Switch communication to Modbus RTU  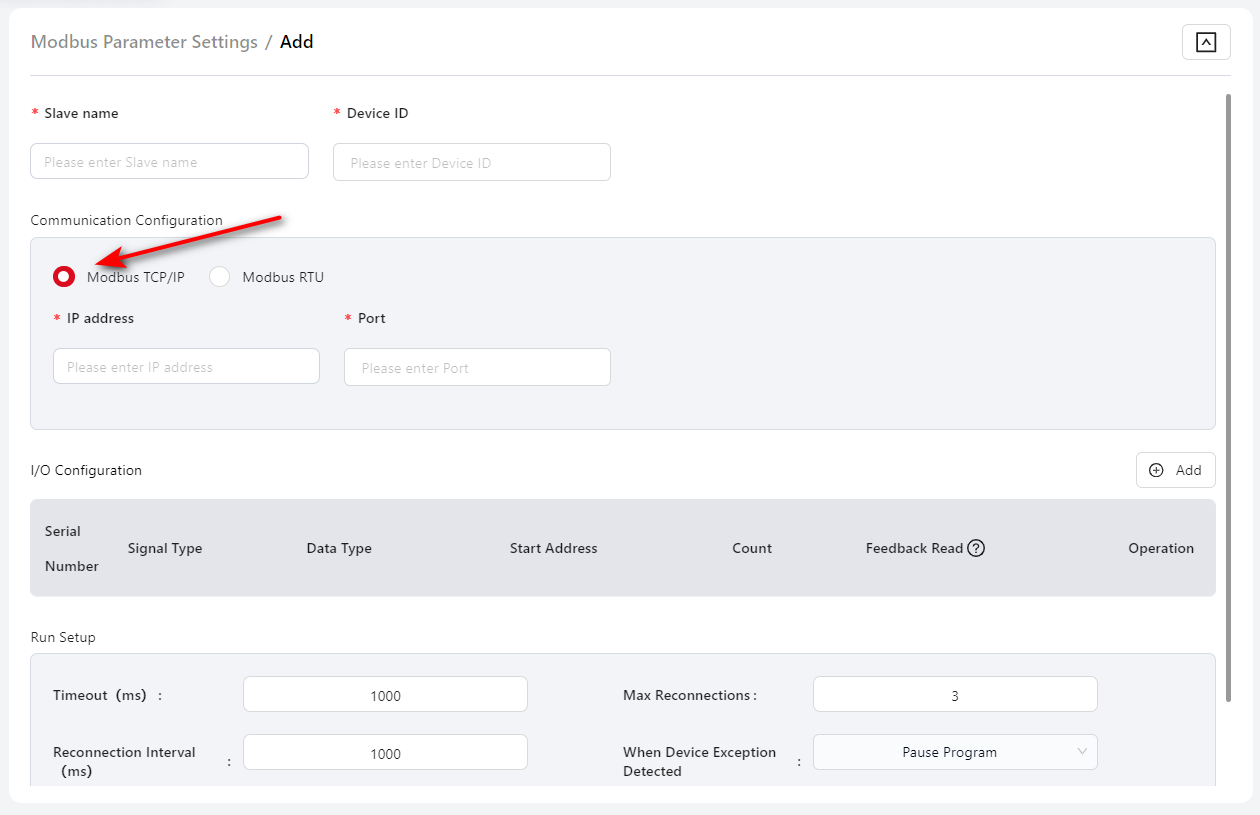(220, 277)
